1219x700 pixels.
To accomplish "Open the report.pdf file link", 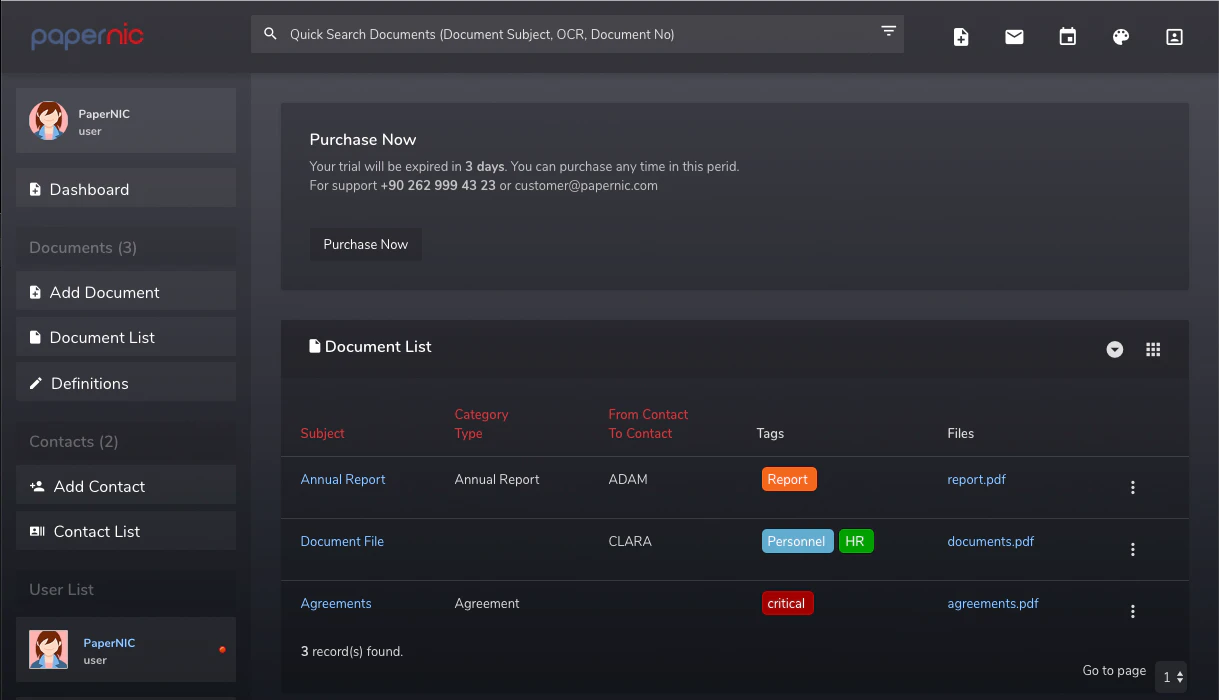I will (x=976, y=479).
